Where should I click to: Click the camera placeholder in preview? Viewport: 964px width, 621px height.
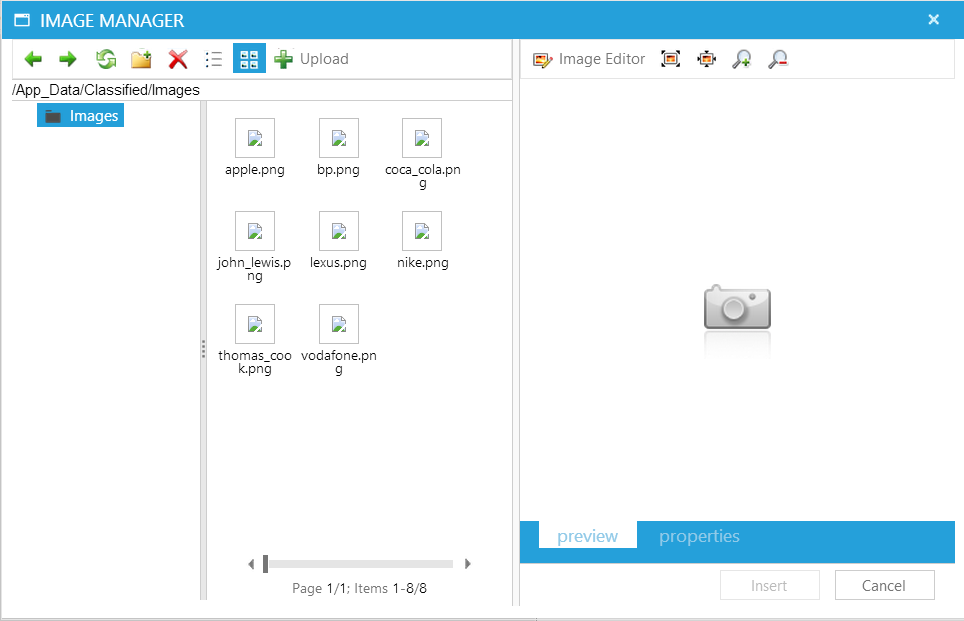click(x=737, y=307)
